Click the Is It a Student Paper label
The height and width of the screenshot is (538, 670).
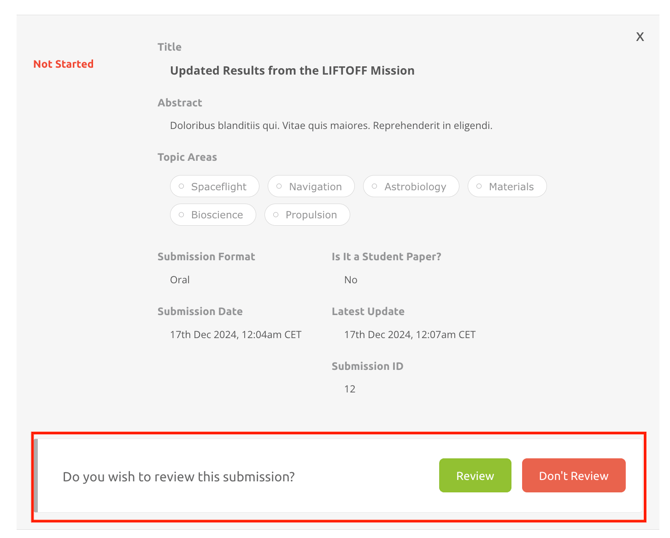click(x=386, y=257)
